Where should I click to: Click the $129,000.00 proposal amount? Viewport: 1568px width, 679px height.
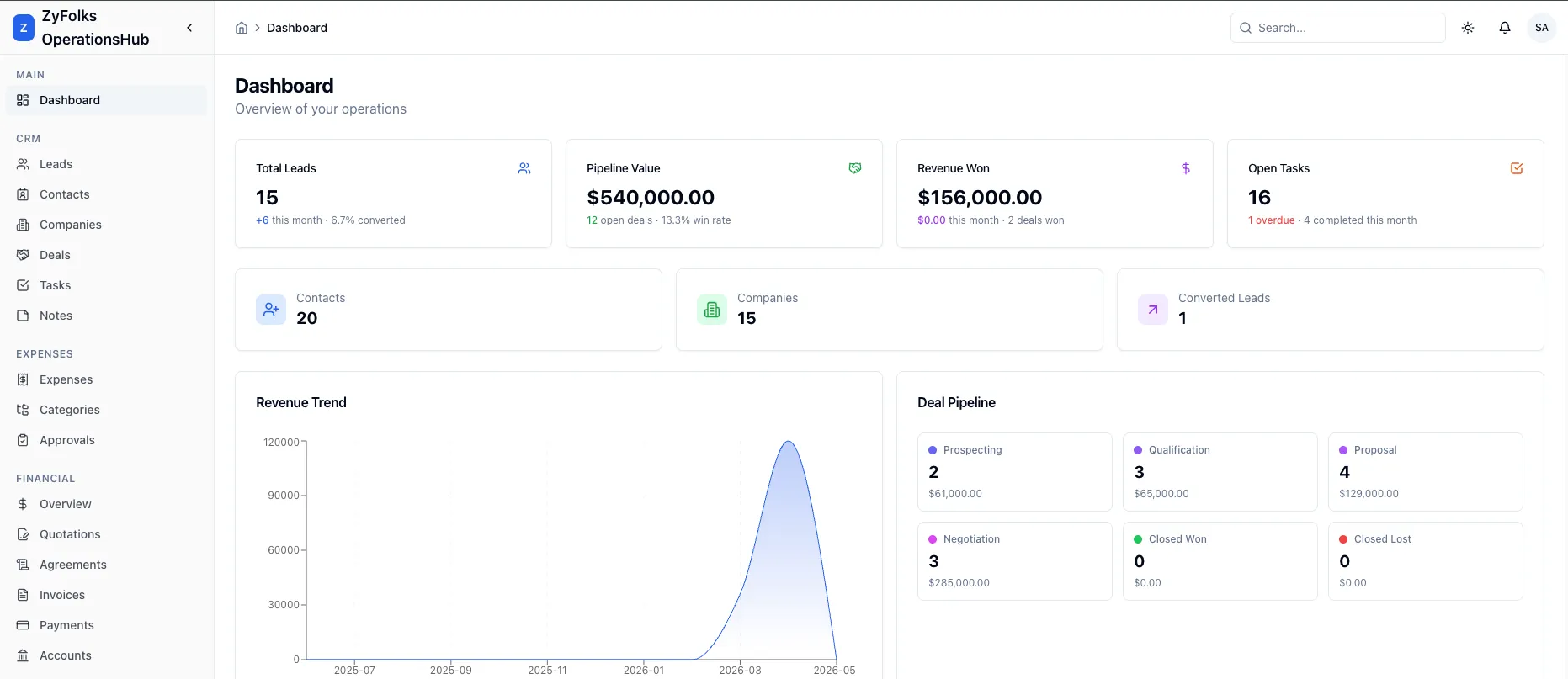[x=1369, y=494]
